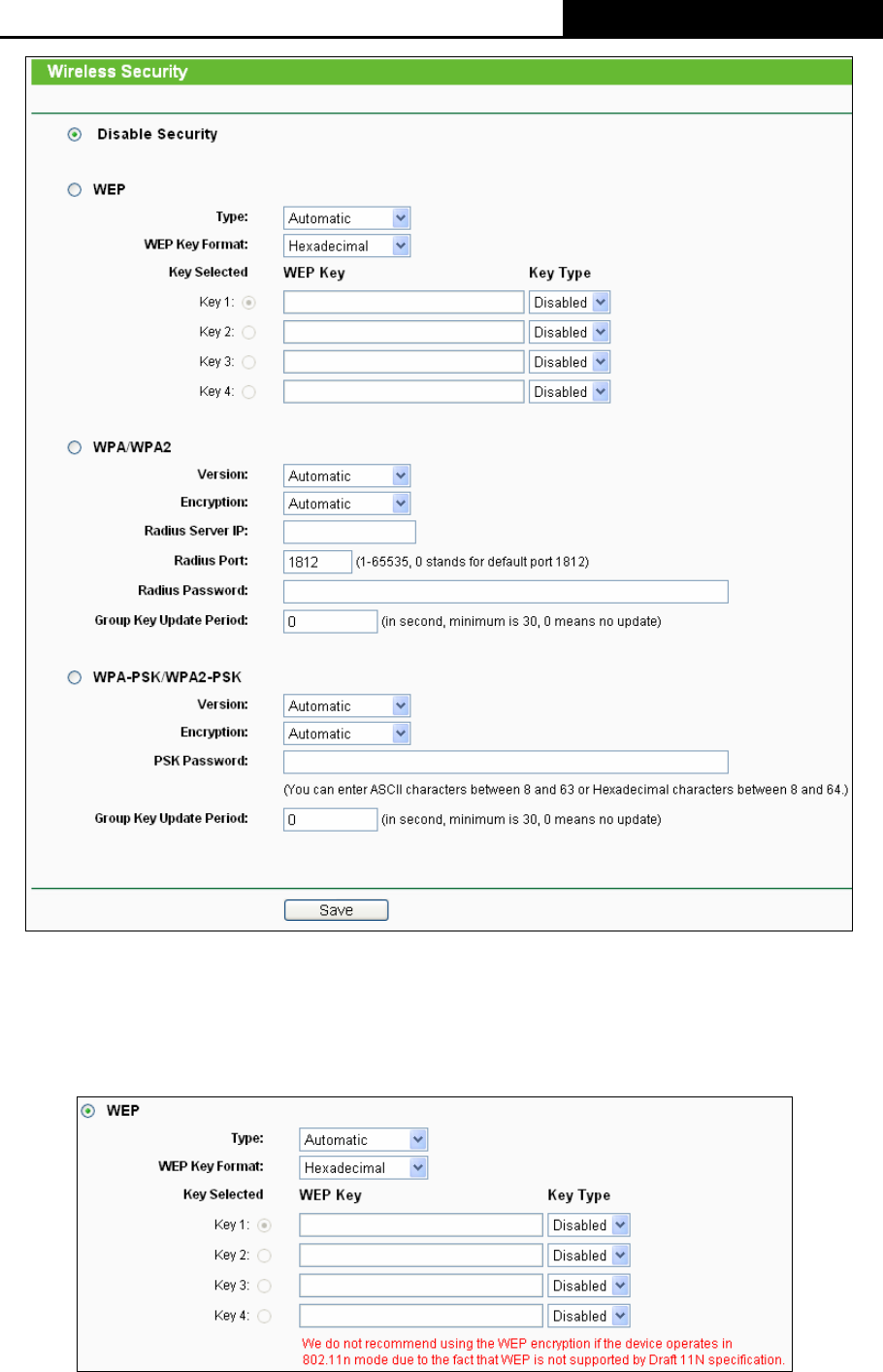
Task: Choose the WPA-PSK/WPA2-PSK security option
Action: point(75,677)
